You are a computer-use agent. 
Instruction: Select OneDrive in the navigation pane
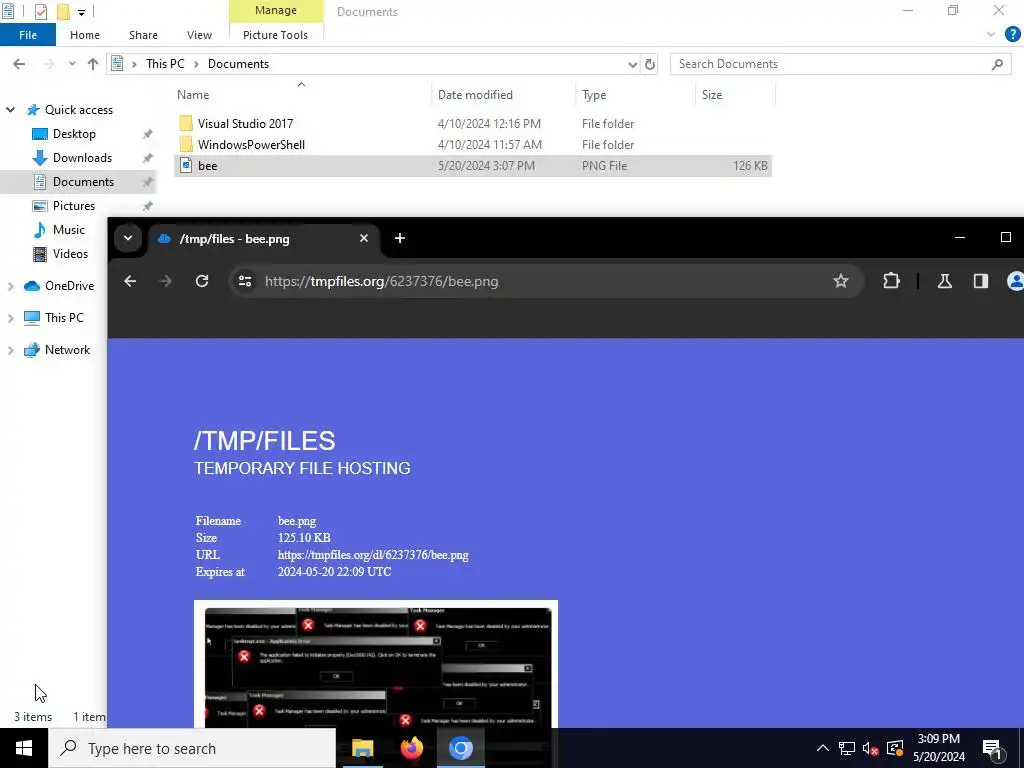[69, 286]
